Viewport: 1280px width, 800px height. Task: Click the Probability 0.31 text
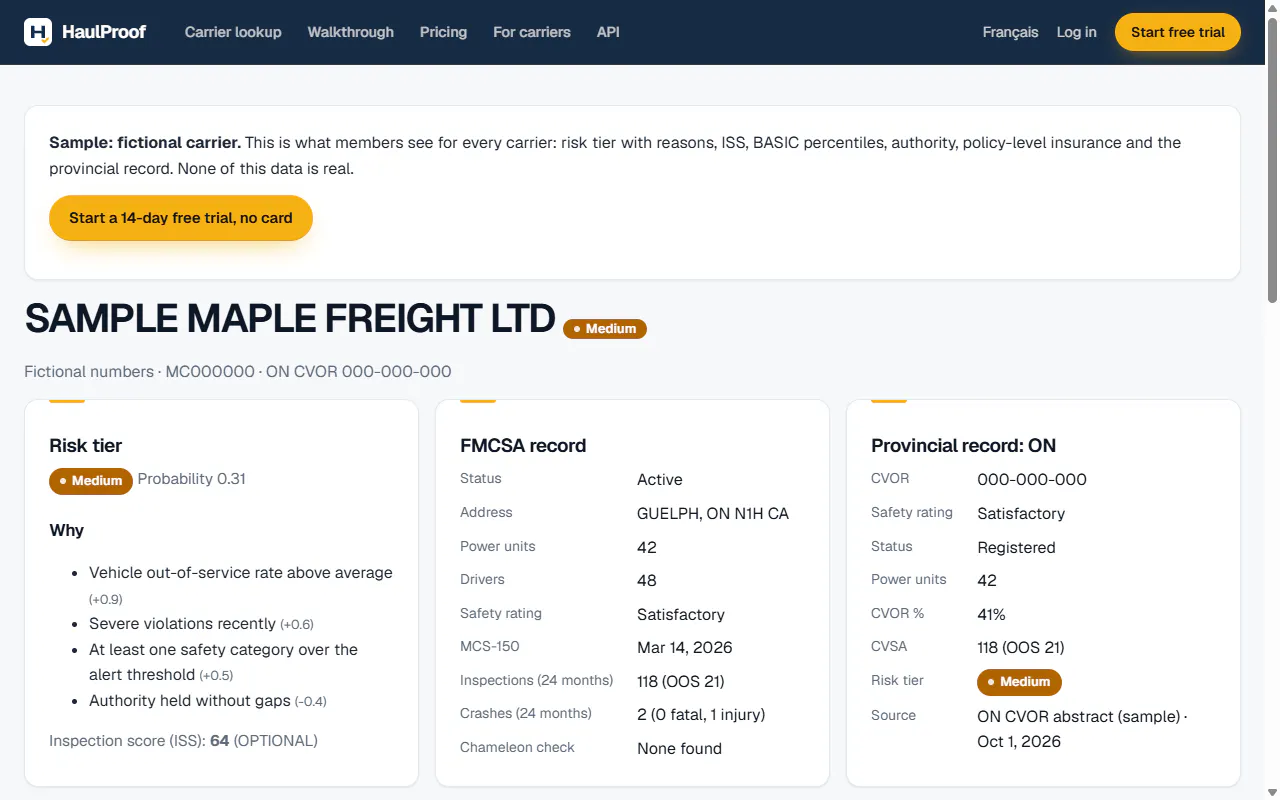192,479
